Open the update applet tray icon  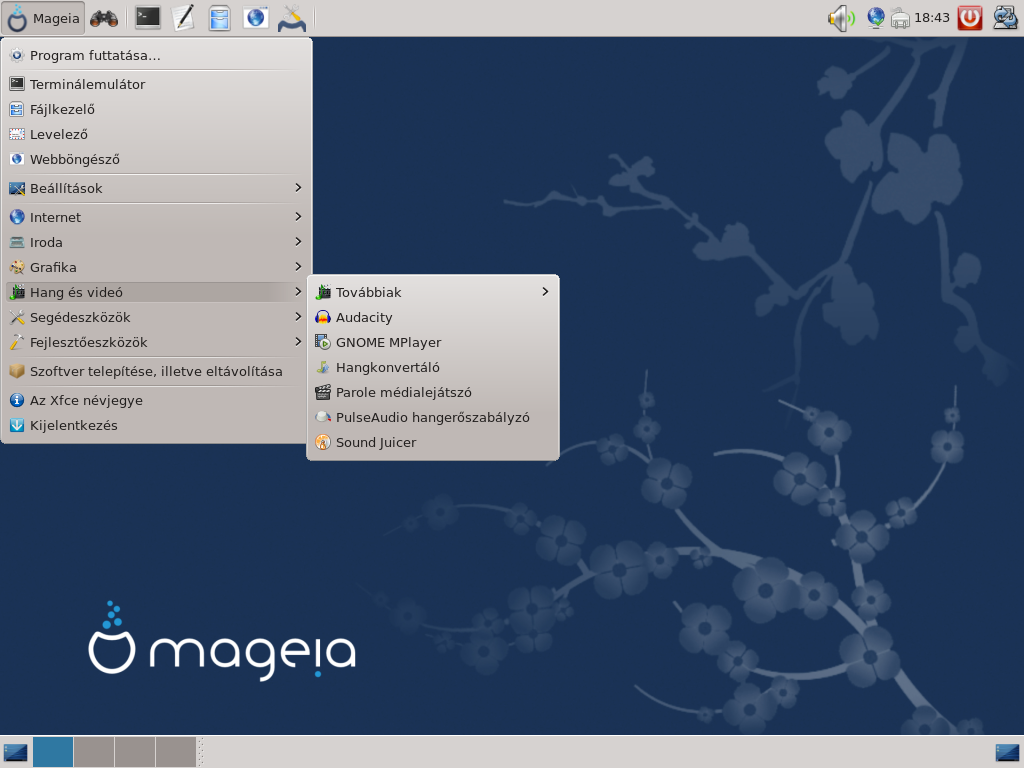point(1005,18)
